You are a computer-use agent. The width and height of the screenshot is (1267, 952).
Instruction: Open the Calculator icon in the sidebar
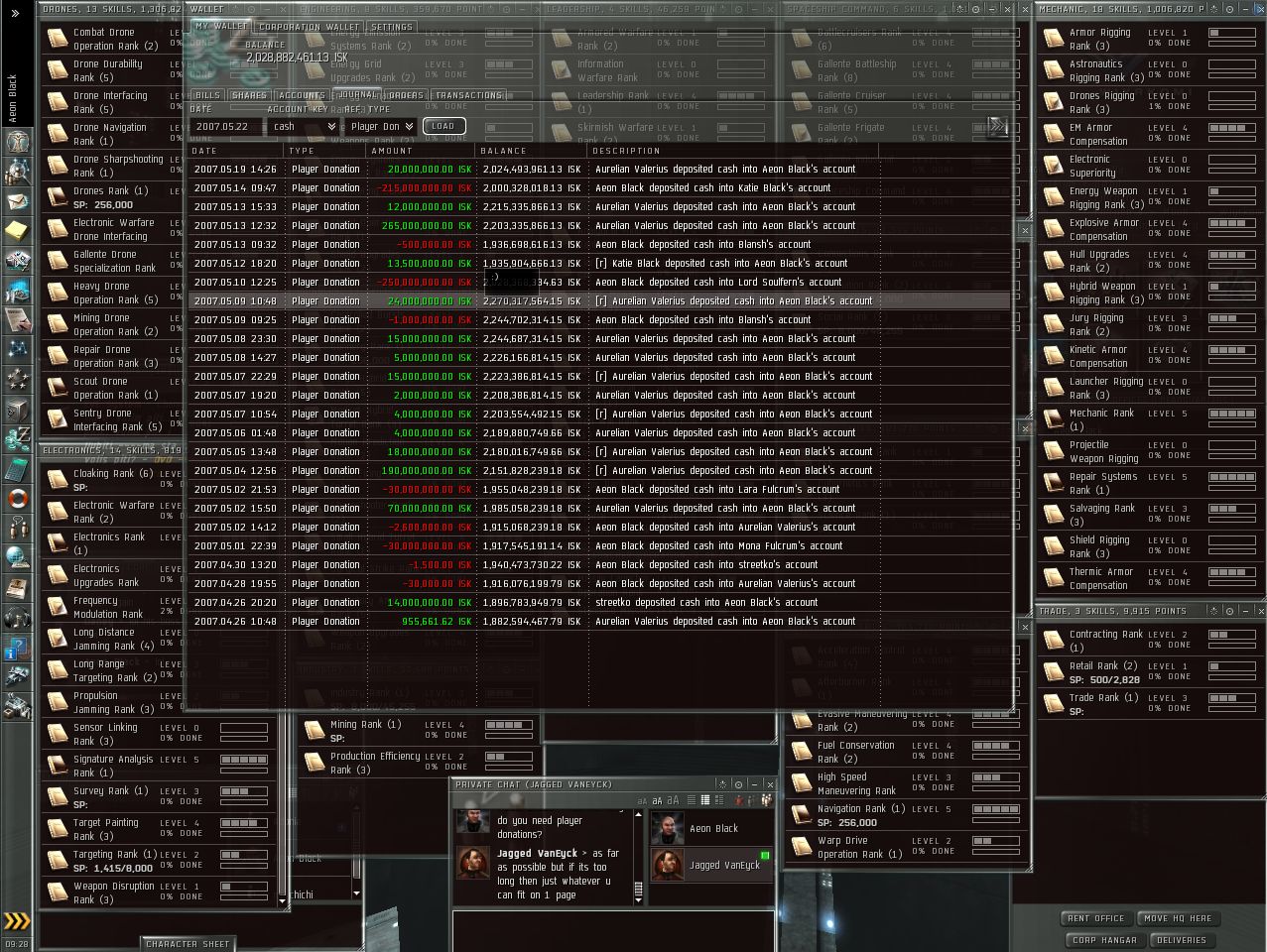19,468
